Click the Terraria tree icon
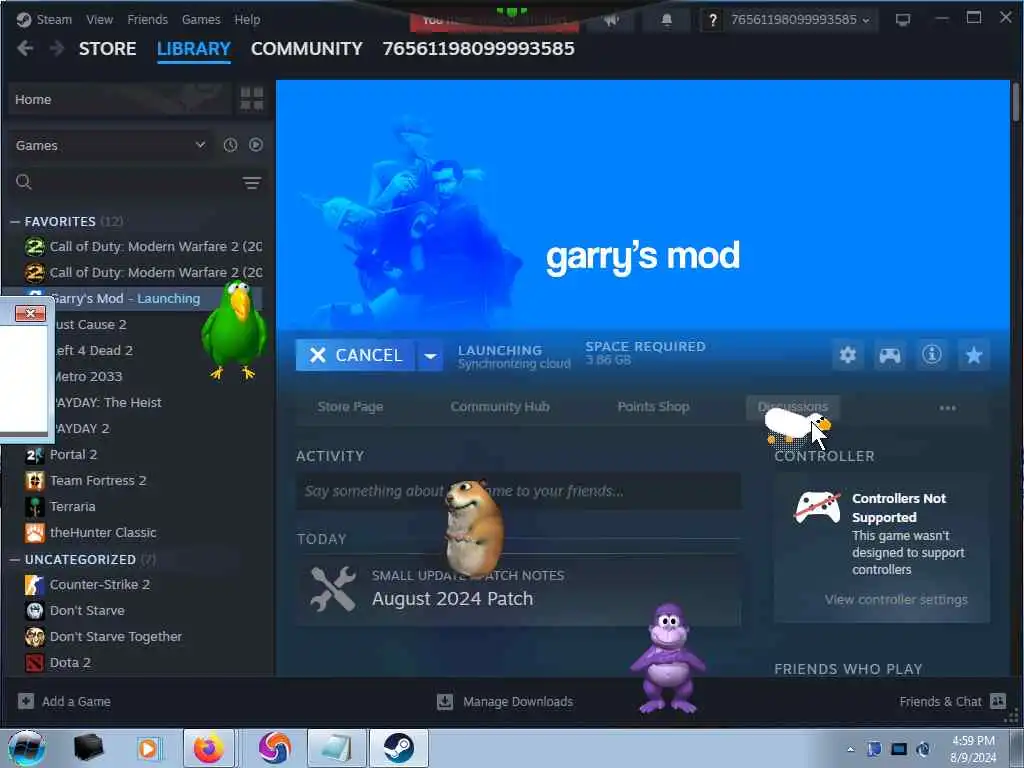 click(x=35, y=507)
